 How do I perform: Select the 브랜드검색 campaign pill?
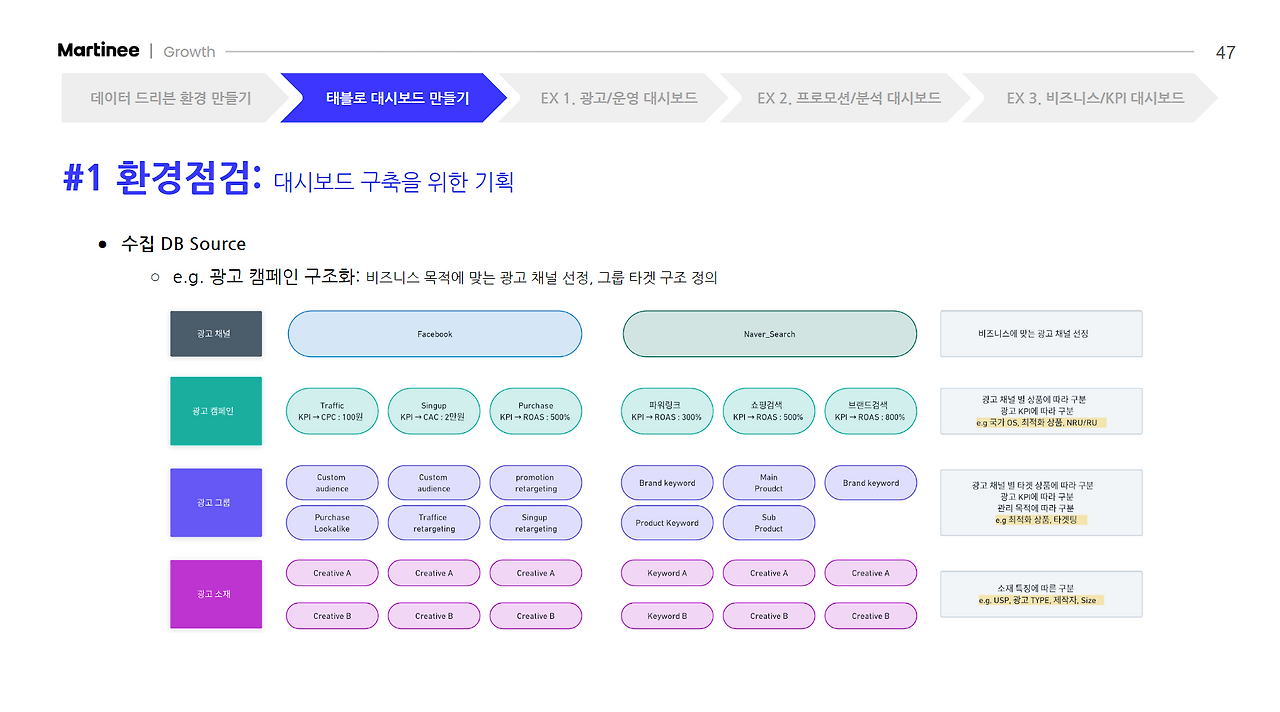870,411
